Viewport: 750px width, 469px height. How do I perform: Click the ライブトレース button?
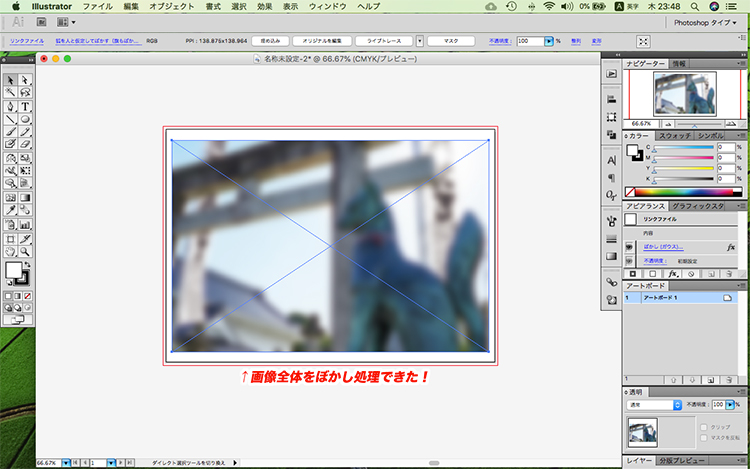pyautogui.click(x=384, y=41)
